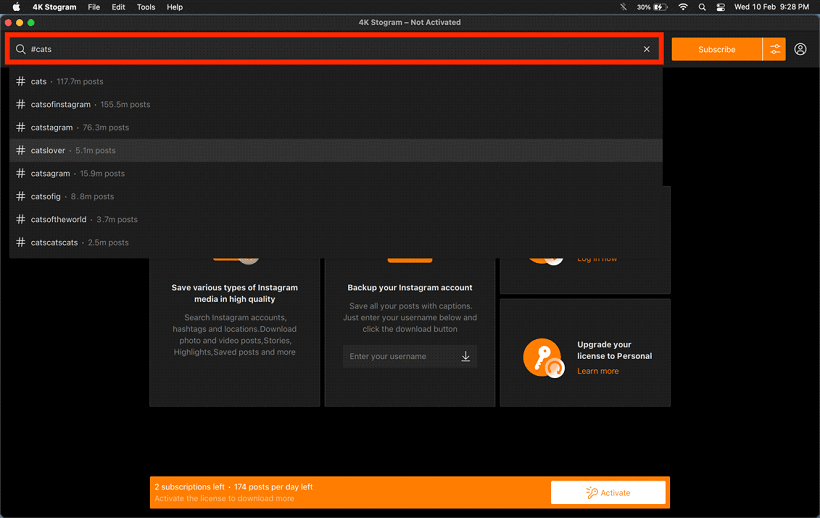Click the search magnifier icon in search bar
The height and width of the screenshot is (518, 820).
[x=20, y=49]
